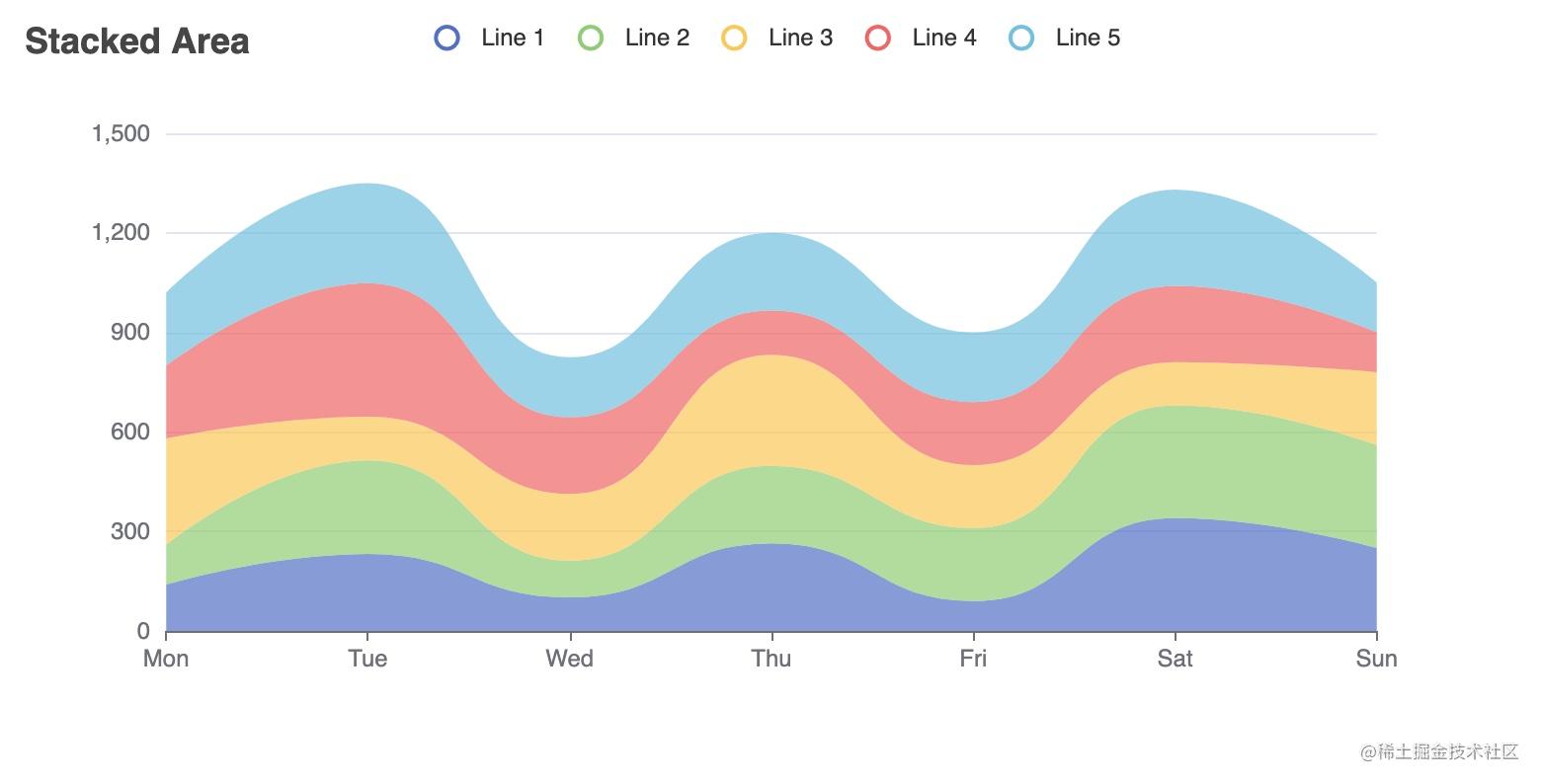Click the Stacked Area chart title
The width and height of the screenshot is (1541, 784).
pos(137,41)
